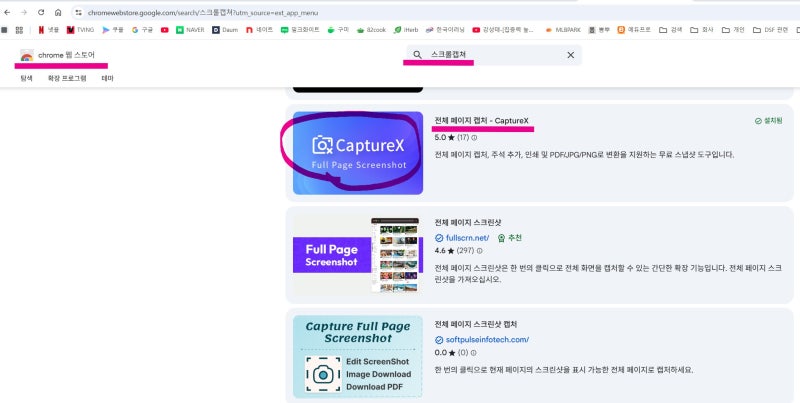Screen dimensions: 800x403
Task: Open the 한국이러닝 bookmark
Action: tap(445, 30)
